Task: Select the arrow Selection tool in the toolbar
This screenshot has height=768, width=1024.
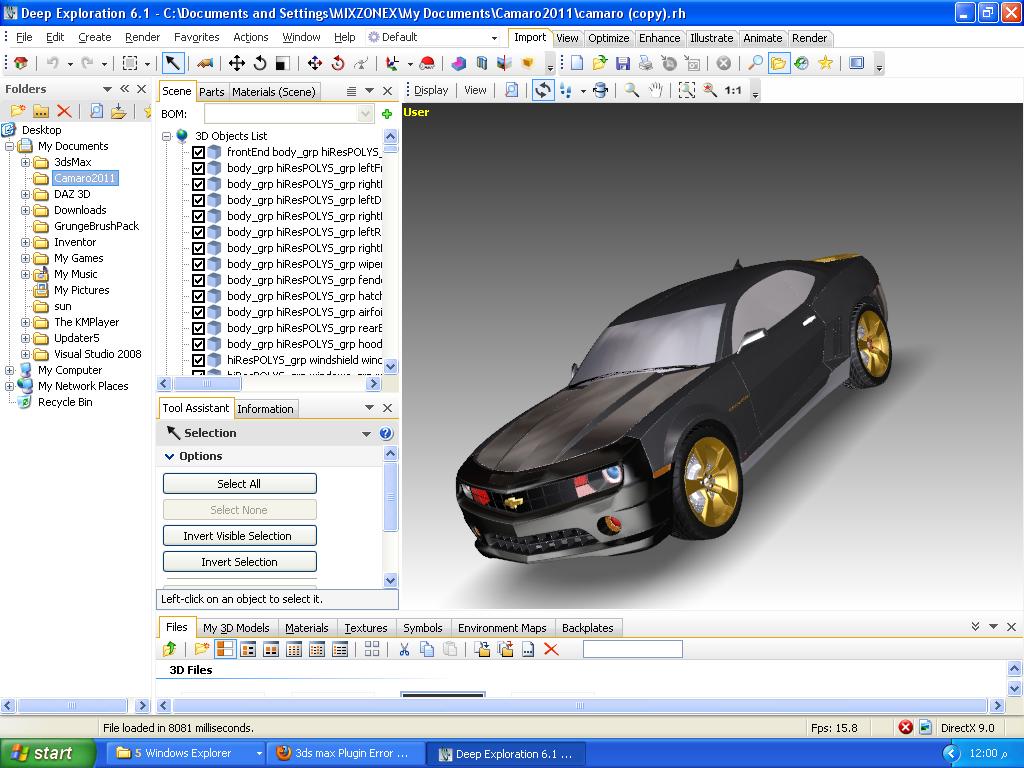Action: pyautogui.click(x=172, y=63)
